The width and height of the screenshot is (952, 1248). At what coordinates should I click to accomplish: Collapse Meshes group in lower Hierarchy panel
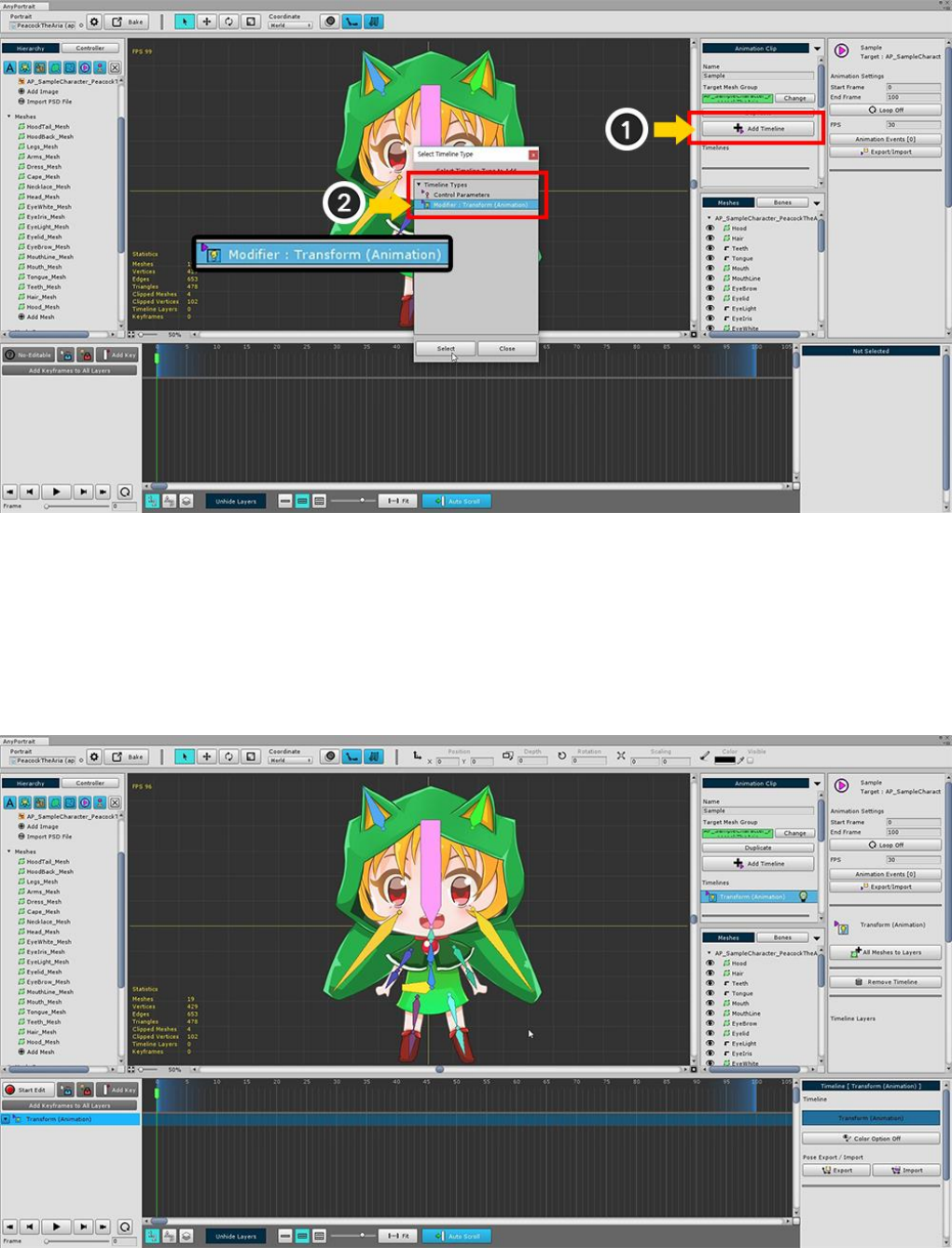pos(9,852)
